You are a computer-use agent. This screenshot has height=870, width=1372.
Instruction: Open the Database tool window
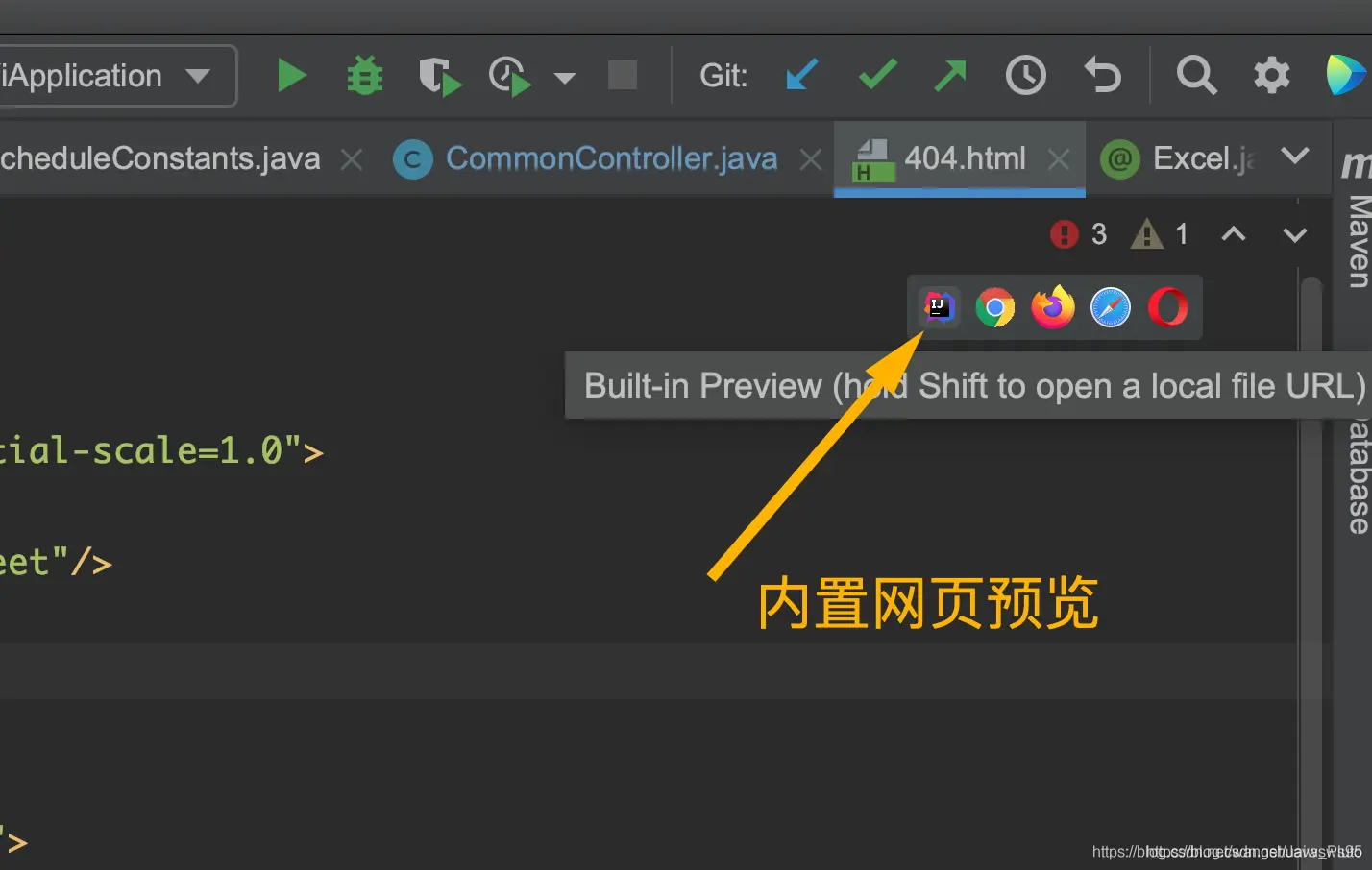click(x=1358, y=477)
